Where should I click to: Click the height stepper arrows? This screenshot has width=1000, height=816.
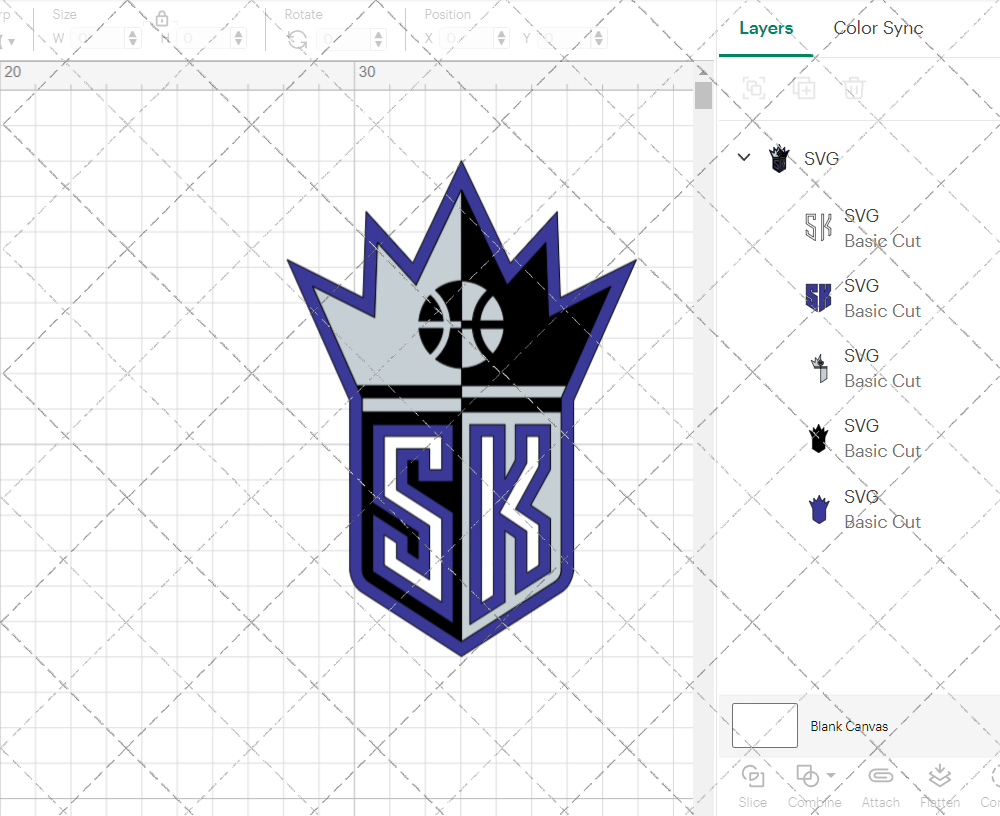coord(239,39)
